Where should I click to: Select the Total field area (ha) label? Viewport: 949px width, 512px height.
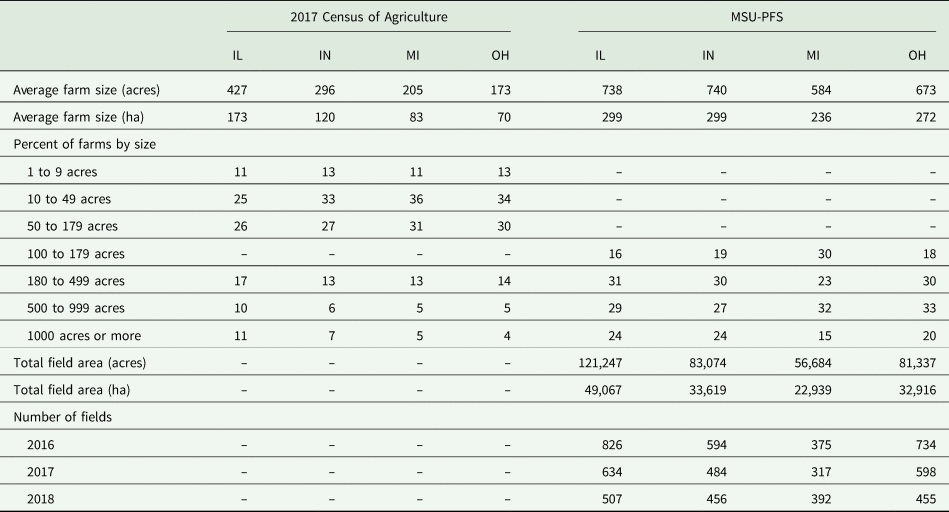coord(72,390)
